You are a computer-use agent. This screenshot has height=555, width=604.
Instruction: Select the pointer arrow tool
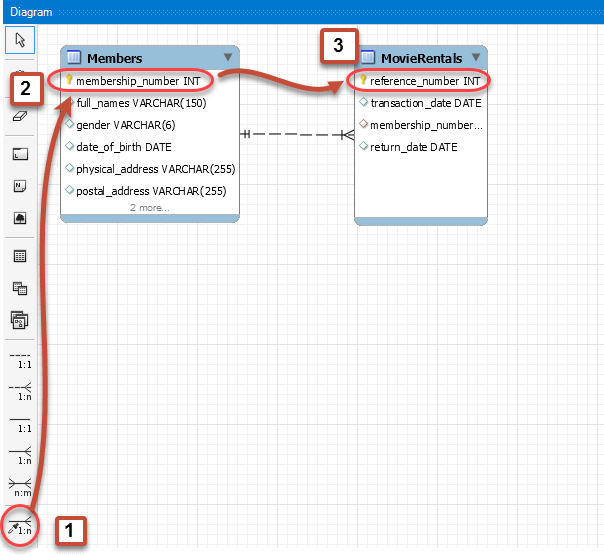[20, 39]
